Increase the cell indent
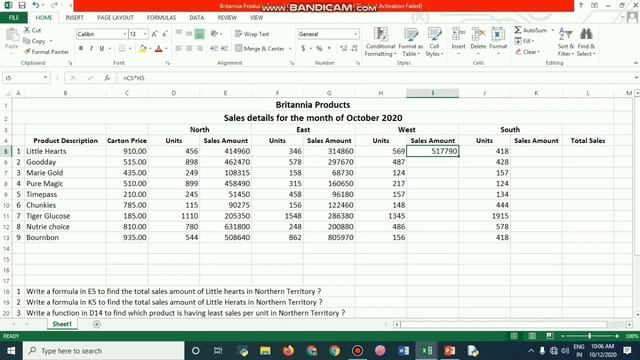This screenshot has height=360, width=640. click(x=224, y=49)
